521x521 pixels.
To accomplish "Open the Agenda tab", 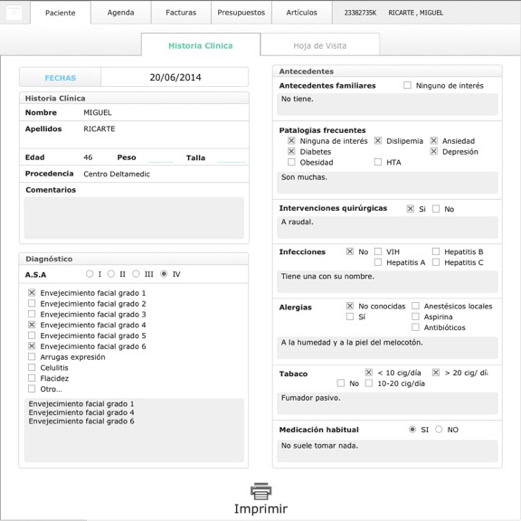I will (121, 13).
